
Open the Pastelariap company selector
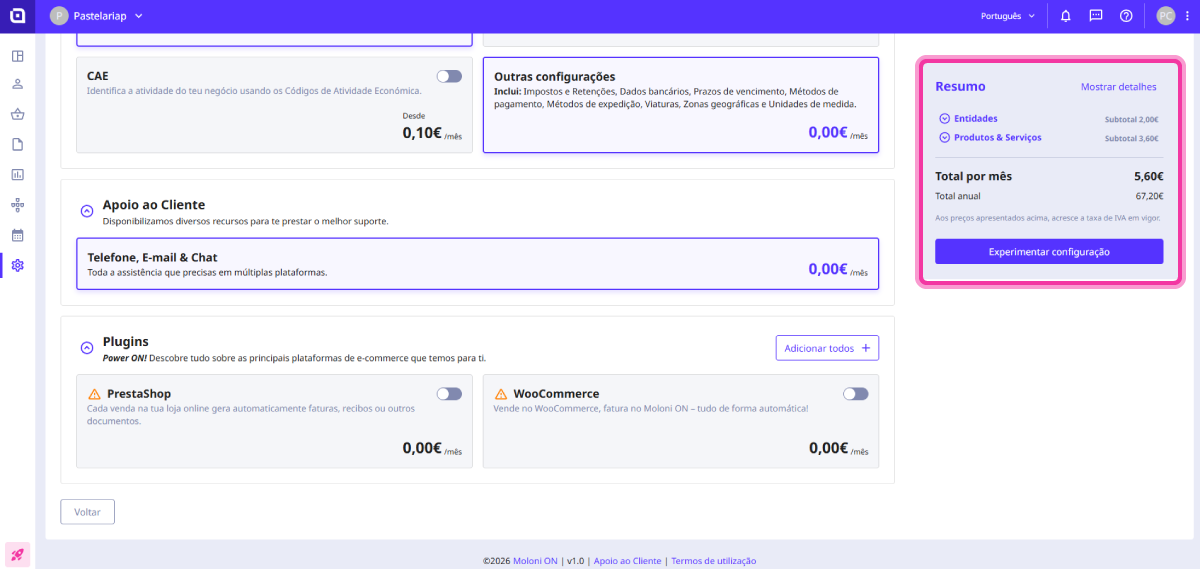(x=97, y=16)
